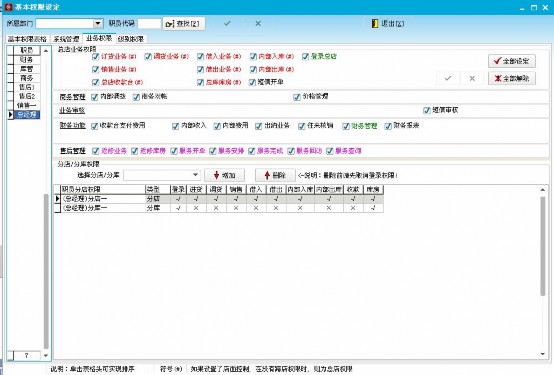Viewport: 554px width, 375px height.
Task: Toggle the 订货业务(#) checkbox
Action: click(95, 57)
